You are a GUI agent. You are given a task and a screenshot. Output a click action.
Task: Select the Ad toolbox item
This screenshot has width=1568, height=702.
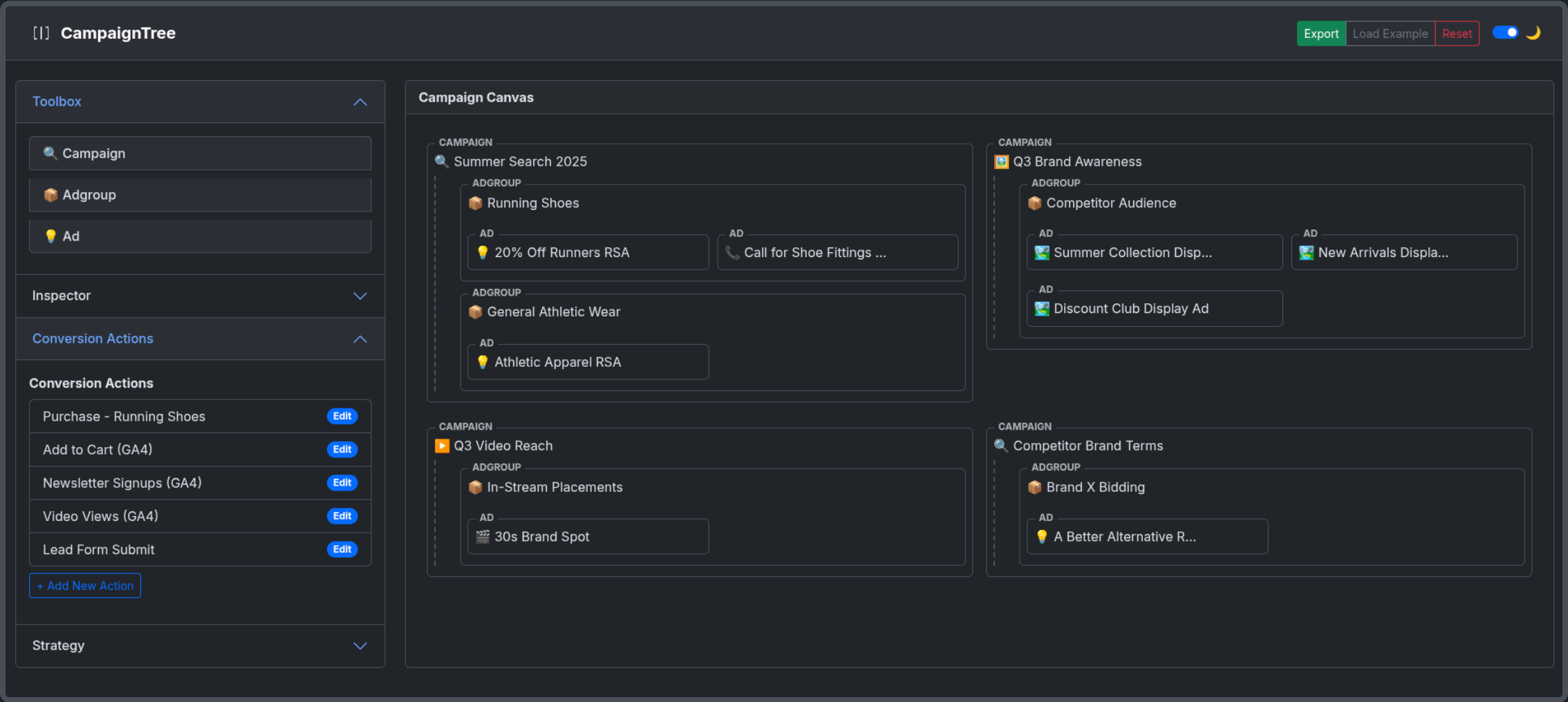[x=200, y=236]
